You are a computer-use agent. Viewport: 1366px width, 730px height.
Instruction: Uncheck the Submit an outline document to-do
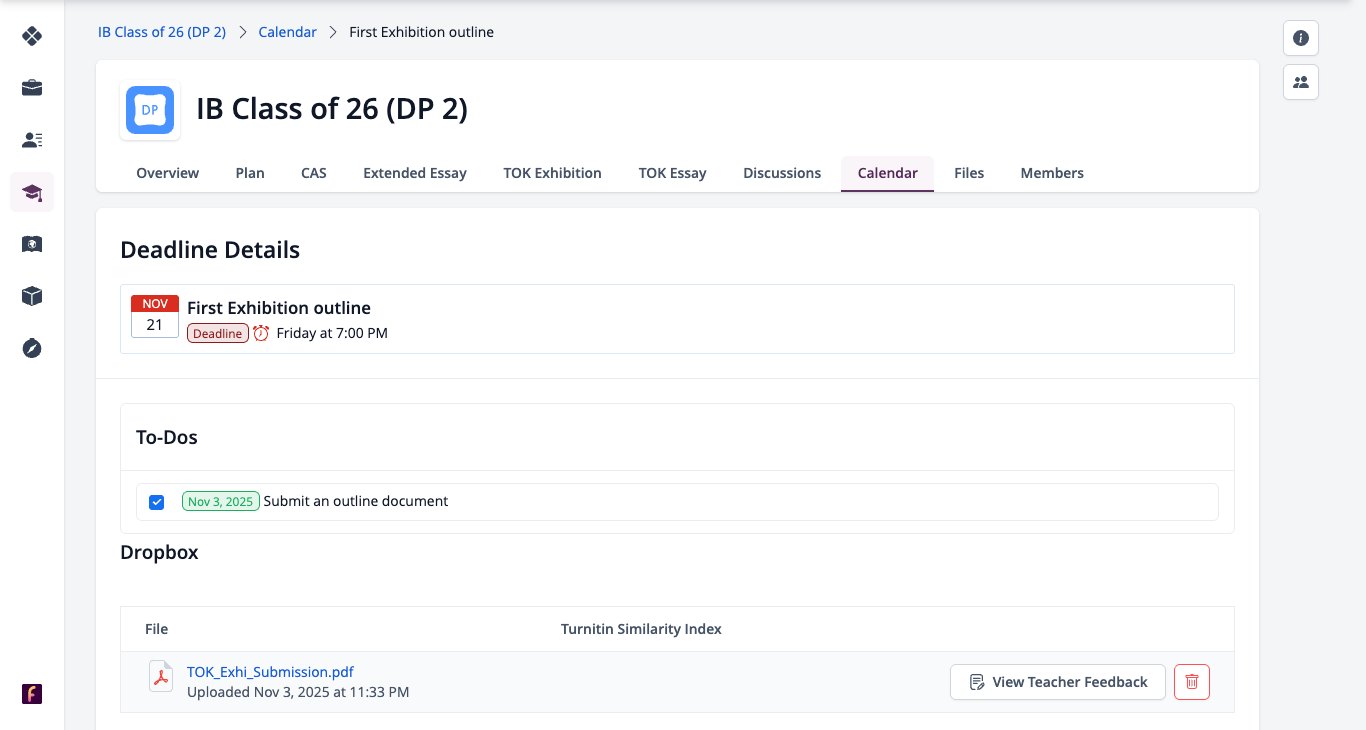coord(156,502)
